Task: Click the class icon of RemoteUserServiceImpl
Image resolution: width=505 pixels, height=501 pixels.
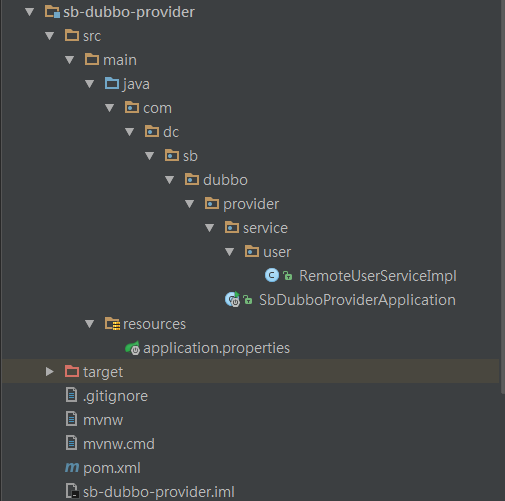Action: [x=272, y=275]
